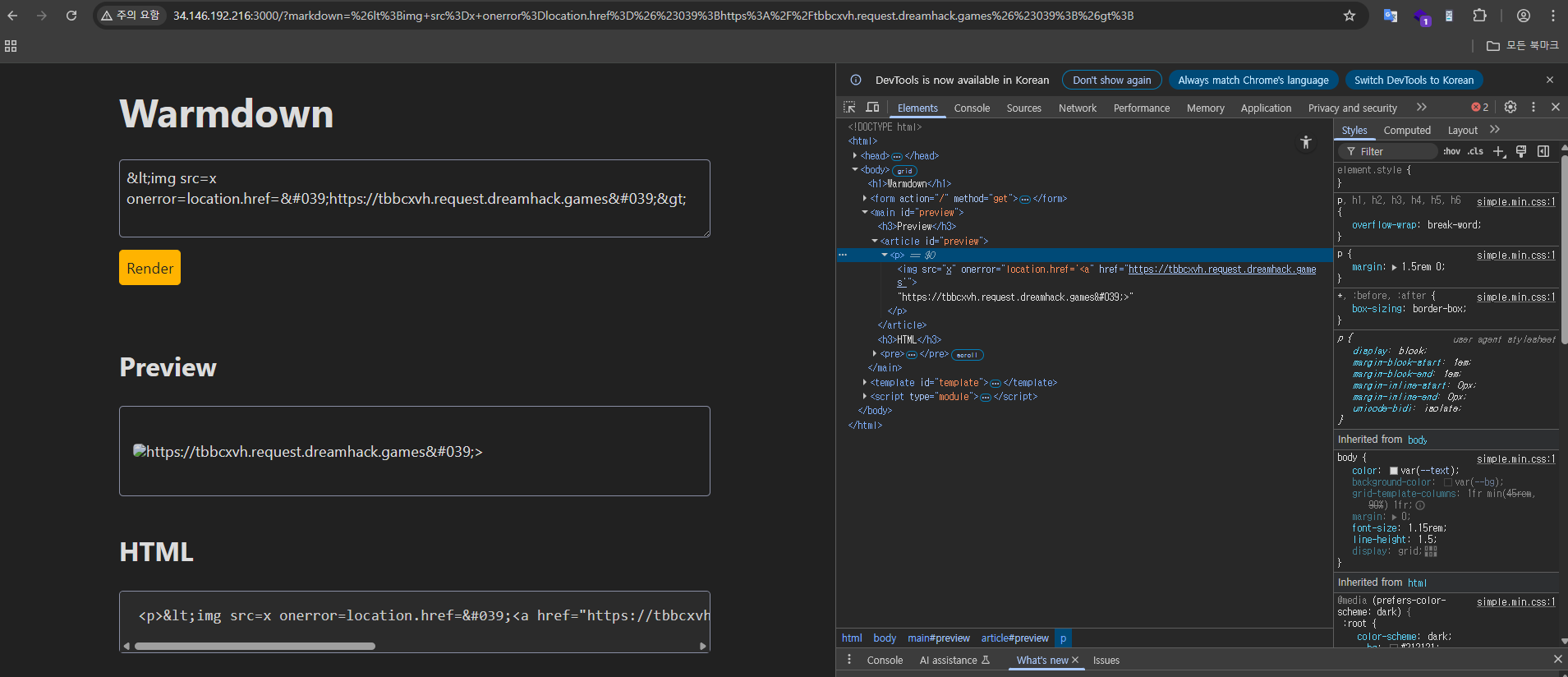Click Always match Chrome's language

[1253, 80]
